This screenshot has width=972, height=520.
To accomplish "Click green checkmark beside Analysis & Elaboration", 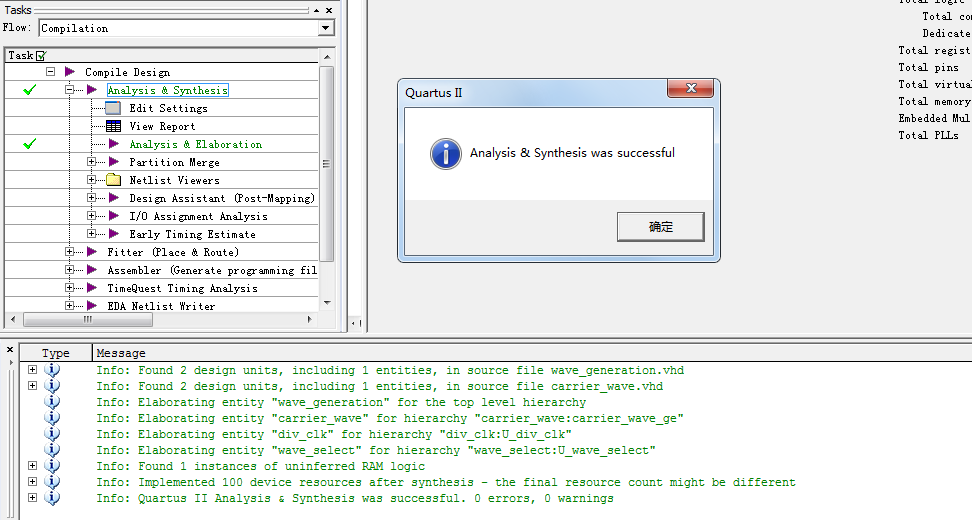I will pyautogui.click(x=30, y=144).
